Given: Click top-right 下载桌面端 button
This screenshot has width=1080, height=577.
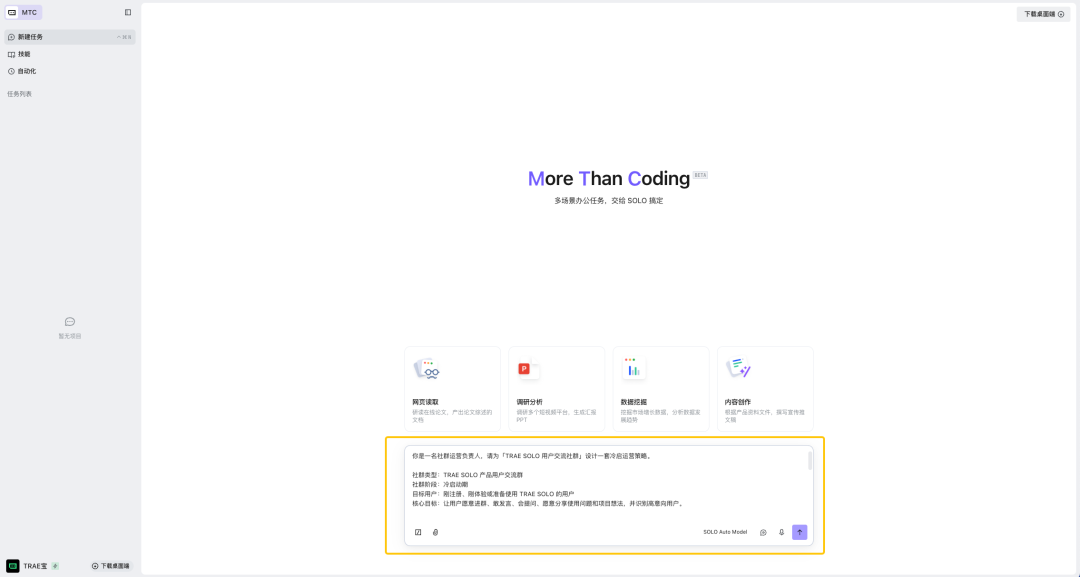Looking at the screenshot, I should click(x=1043, y=14).
